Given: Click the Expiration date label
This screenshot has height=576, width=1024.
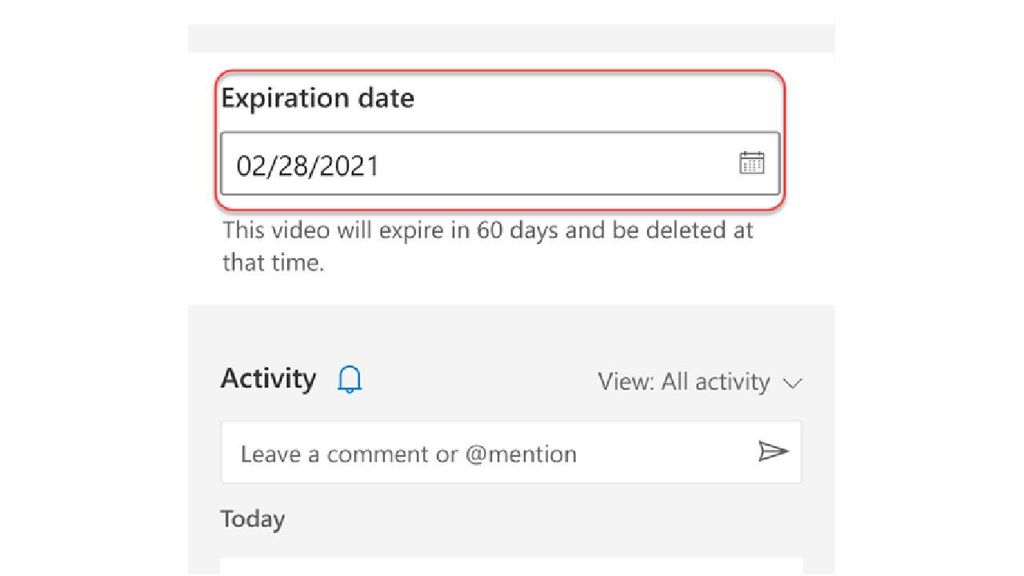Looking at the screenshot, I should (x=317, y=98).
